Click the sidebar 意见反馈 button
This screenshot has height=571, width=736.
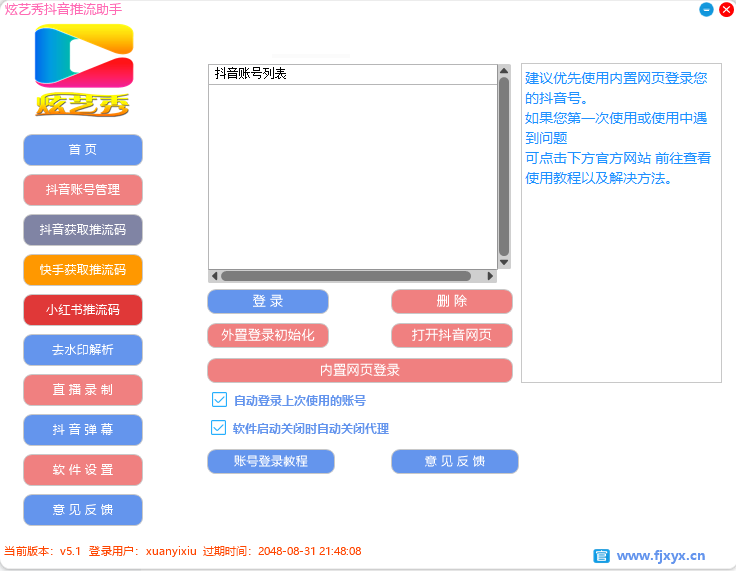click(x=83, y=509)
